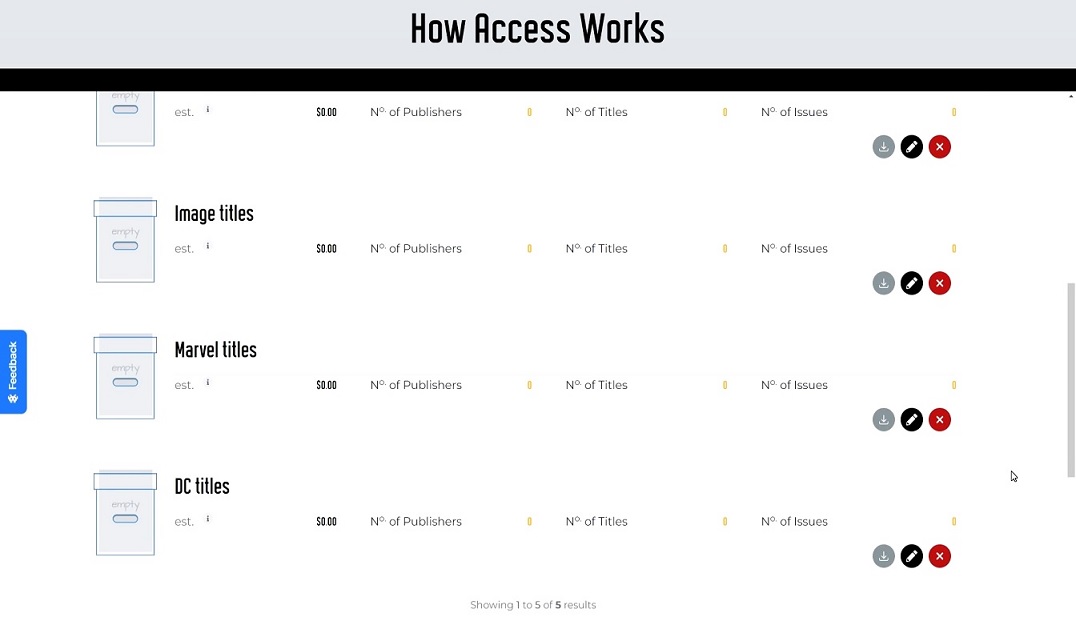Edit the Image titles box
1076x637 pixels.
[911, 284]
